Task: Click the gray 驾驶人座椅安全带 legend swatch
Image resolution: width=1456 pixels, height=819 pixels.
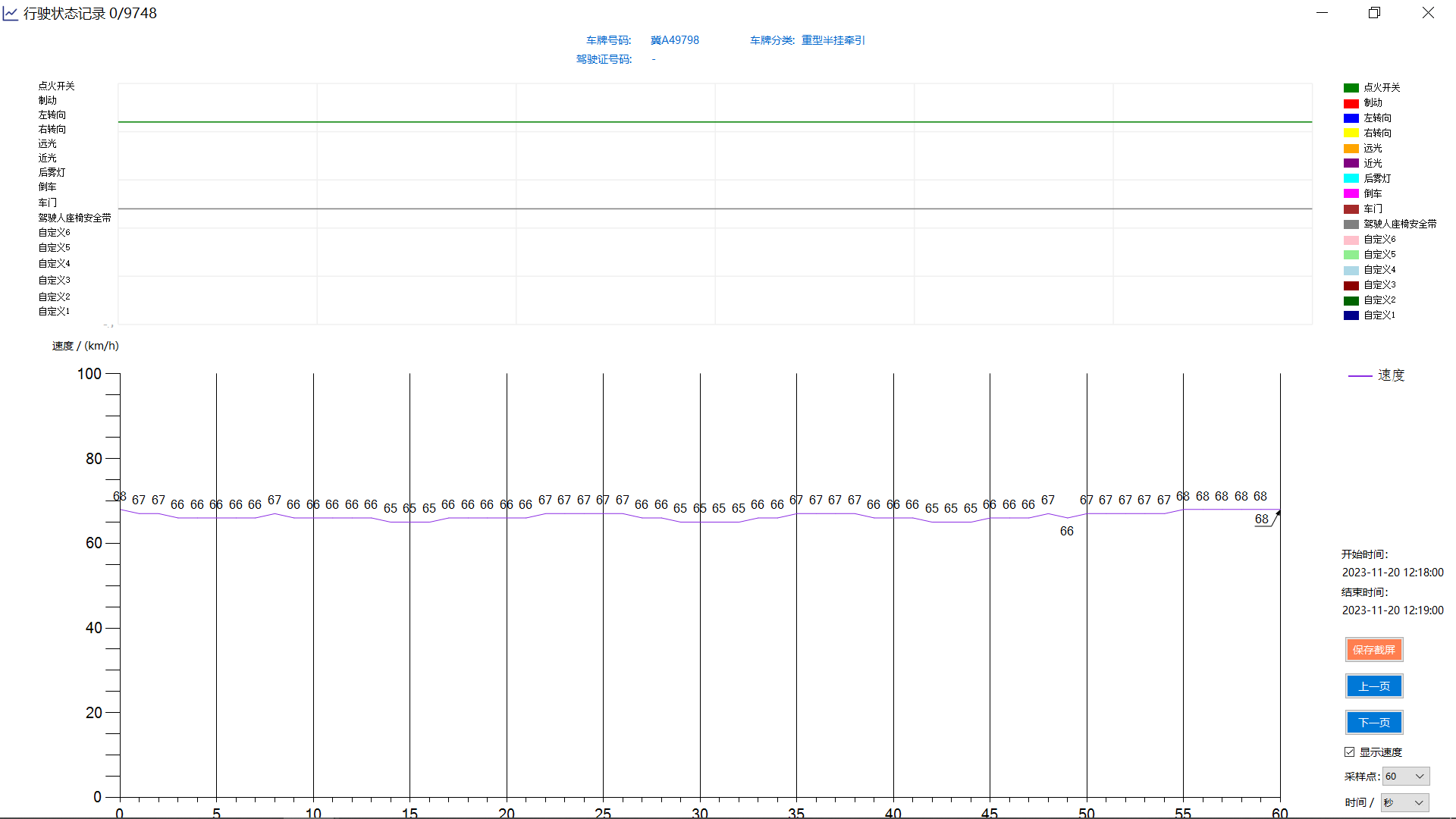Action: [1351, 224]
